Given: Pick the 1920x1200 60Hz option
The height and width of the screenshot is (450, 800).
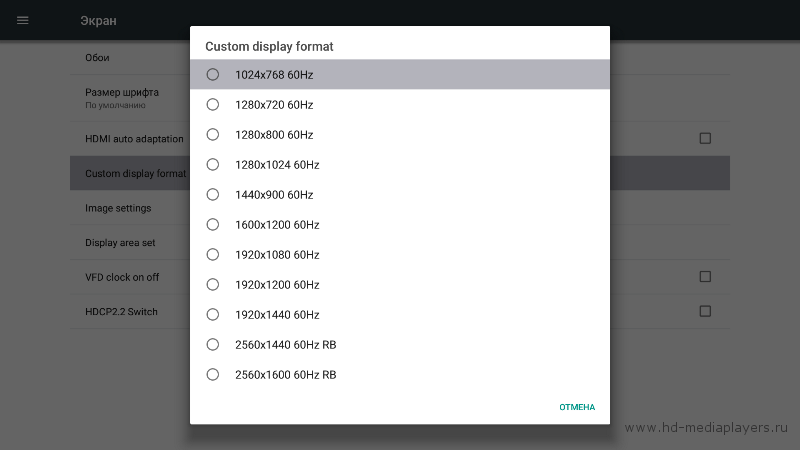Looking at the screenshot, I should pos(399,285).
